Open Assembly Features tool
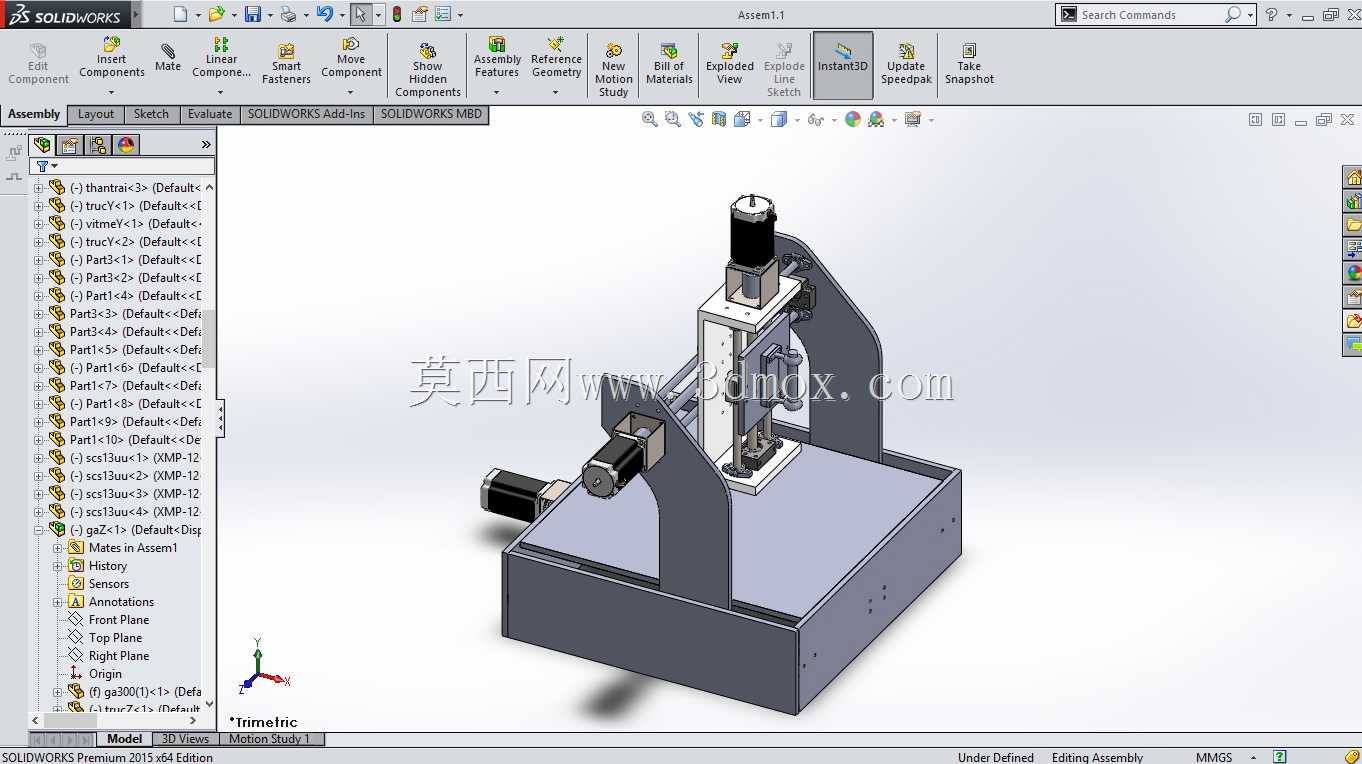The width and height of the screenshot is (1362, 764). tap(497, 58)
